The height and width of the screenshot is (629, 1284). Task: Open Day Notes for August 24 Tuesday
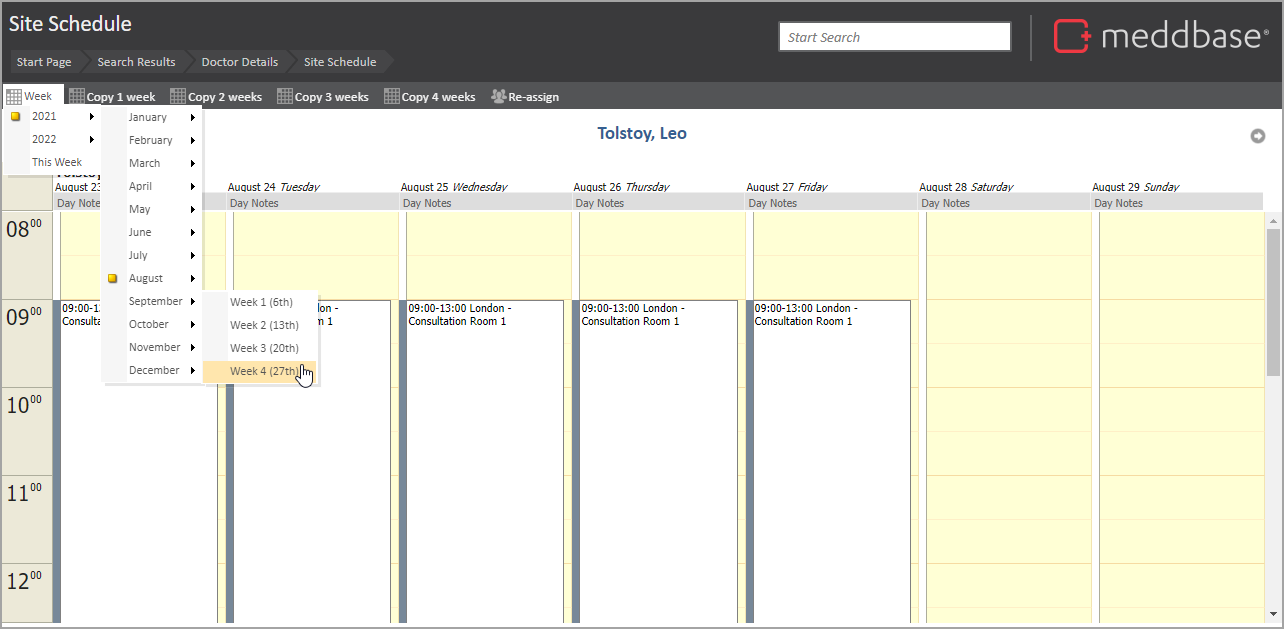(311, 203)
